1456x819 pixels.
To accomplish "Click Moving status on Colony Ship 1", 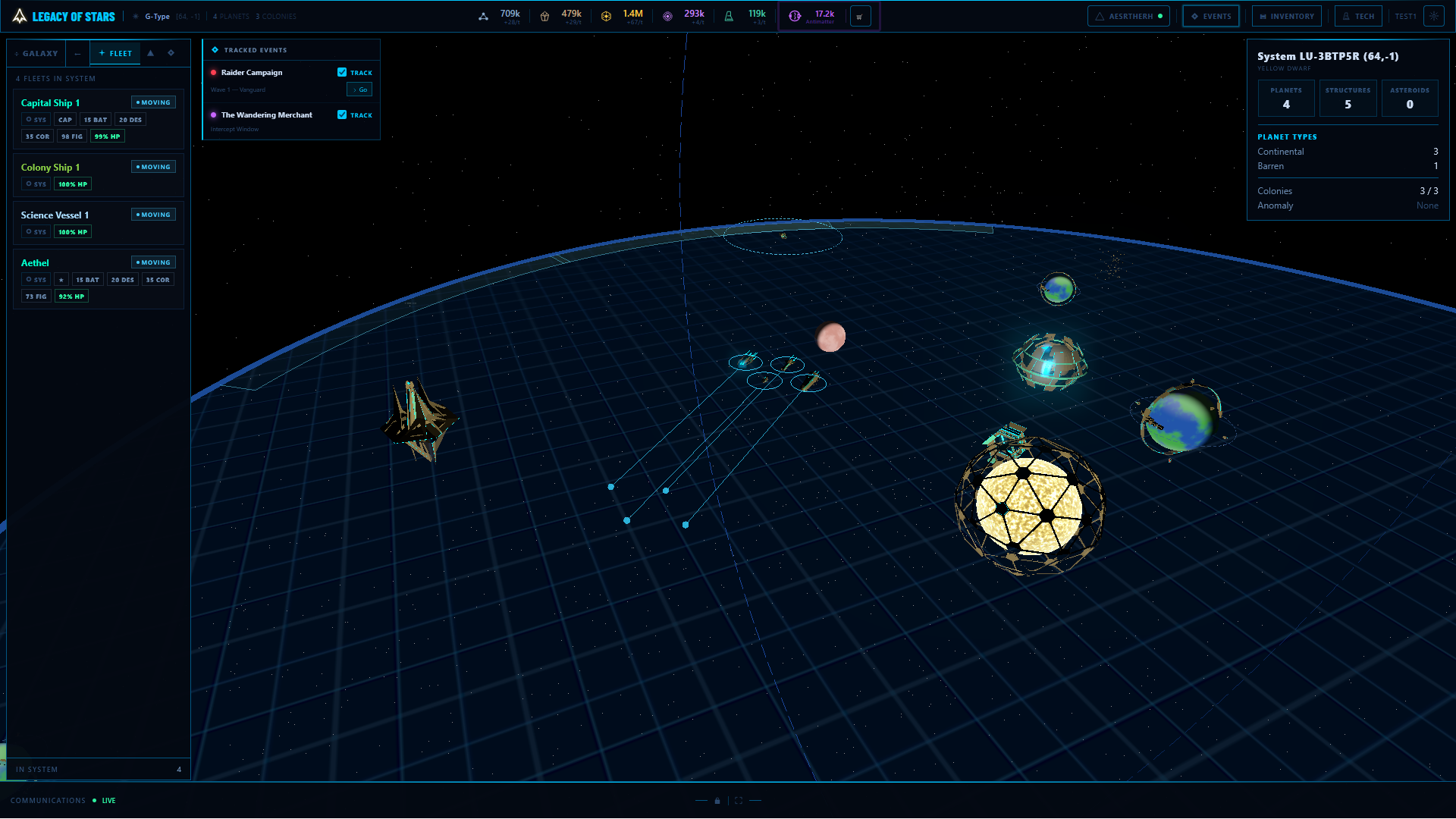I will [153, 167].
